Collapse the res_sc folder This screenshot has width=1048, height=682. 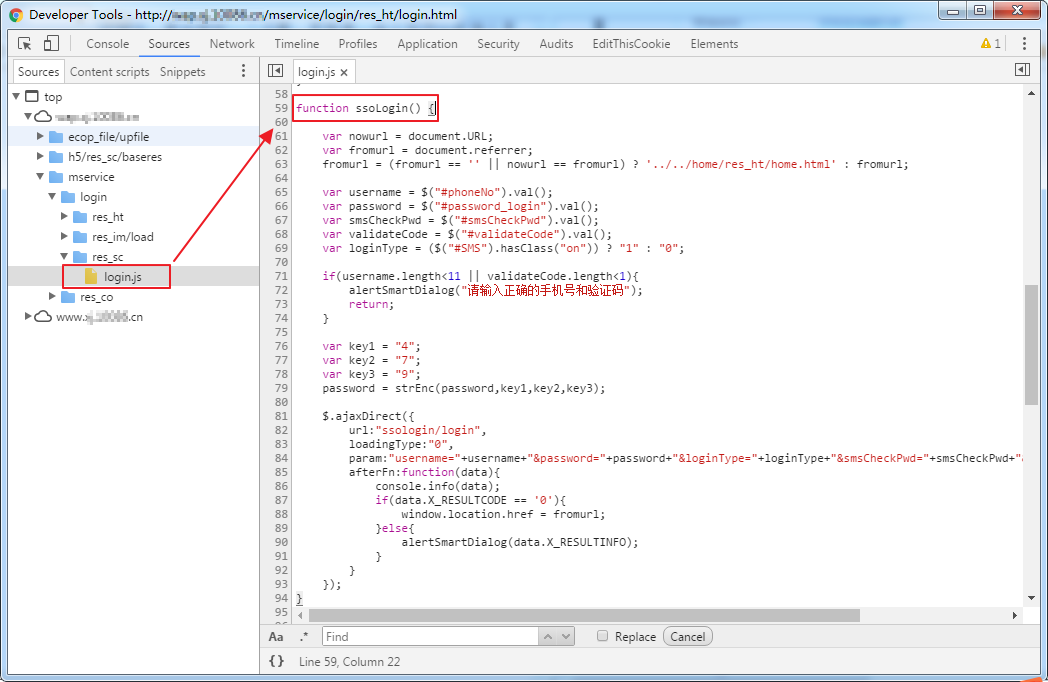64,257
